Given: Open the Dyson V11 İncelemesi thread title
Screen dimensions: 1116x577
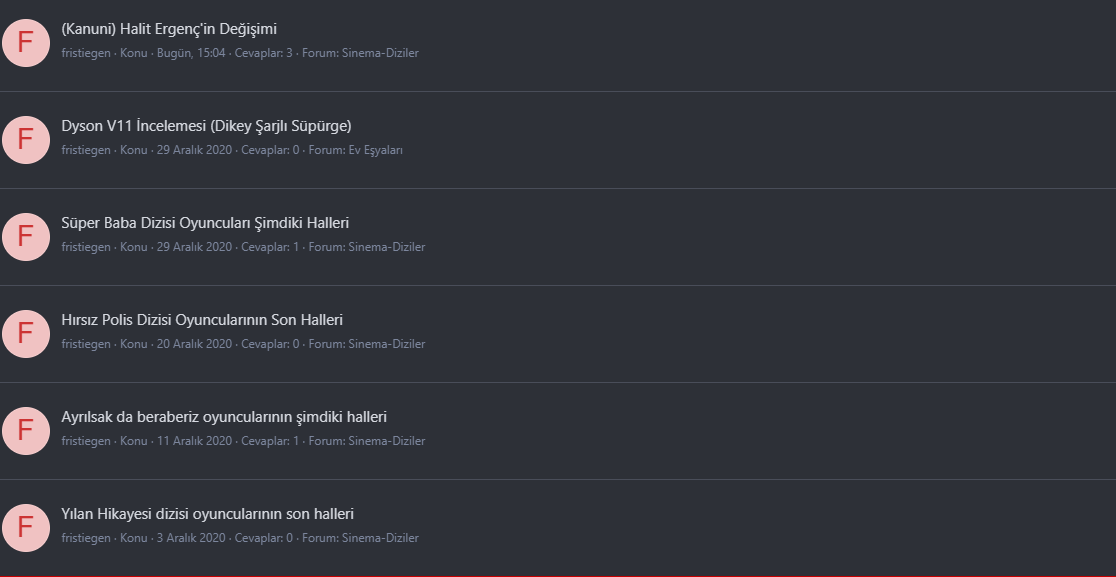Looking at the screenshot, I should (206, 126).
